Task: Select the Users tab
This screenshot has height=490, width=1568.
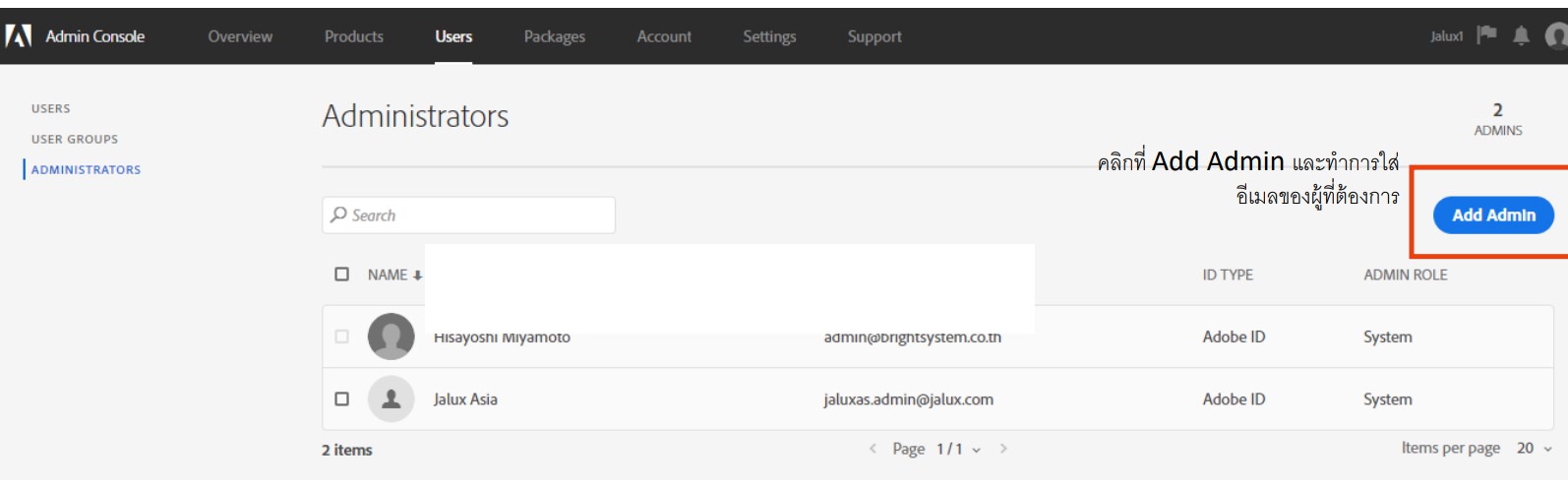Action: 453,36
